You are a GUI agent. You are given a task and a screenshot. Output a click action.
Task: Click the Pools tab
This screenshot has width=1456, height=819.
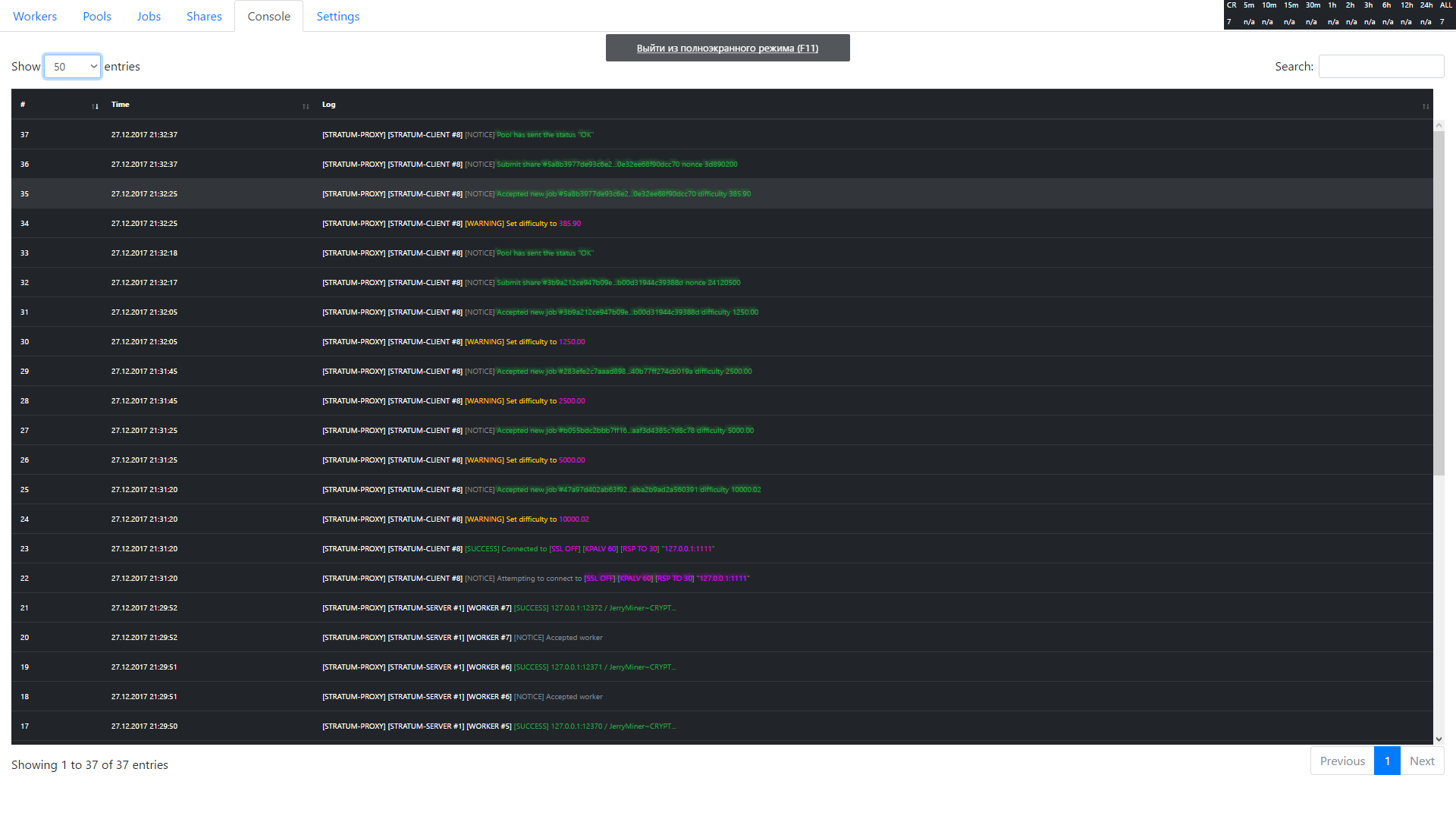pyautogui.click(x=98, y=16)
